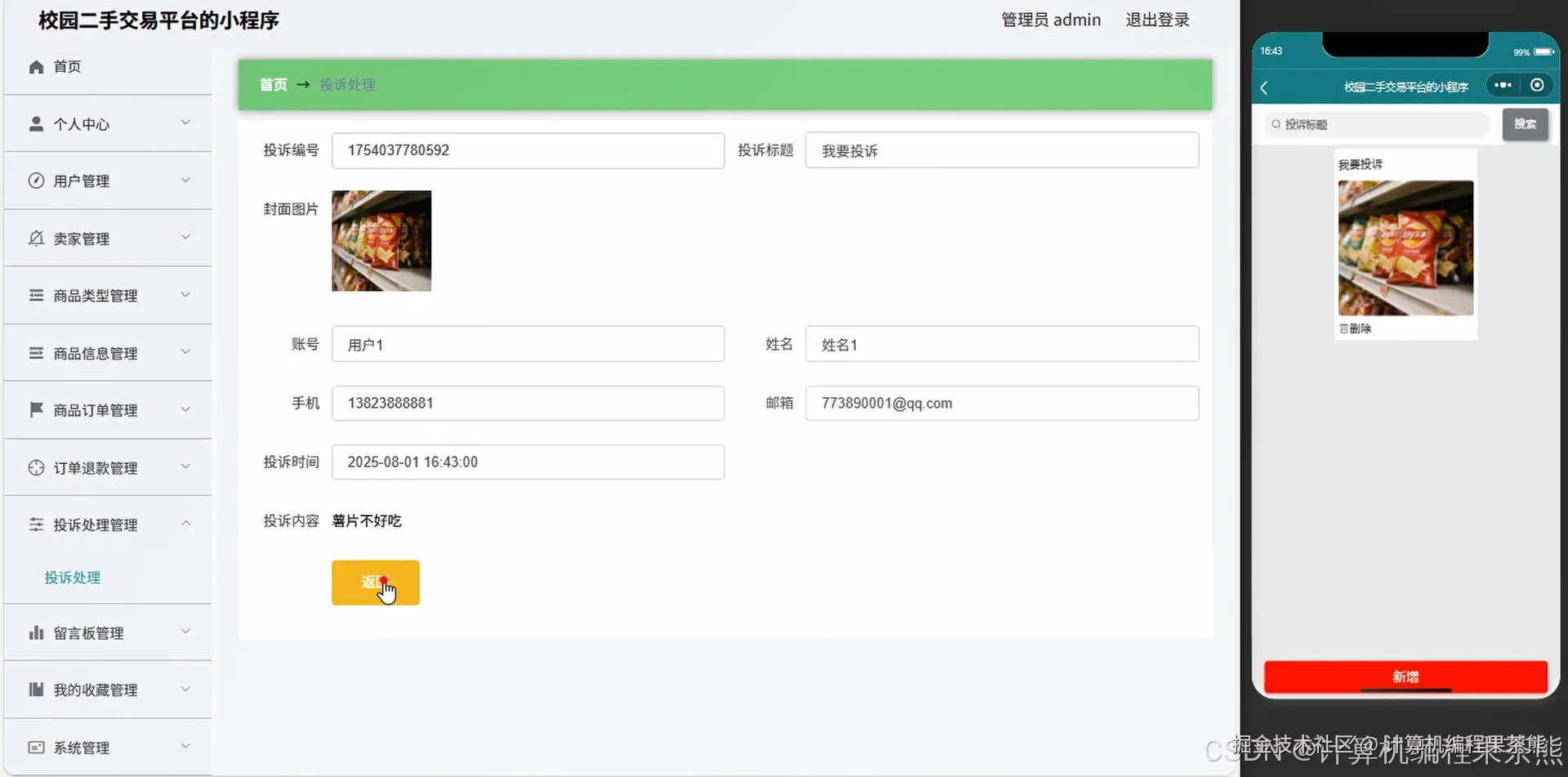The width and height of the screenshot is (1568, 777).
Task: Click the 封面图片 chips thumbnail
Action: 381,241
